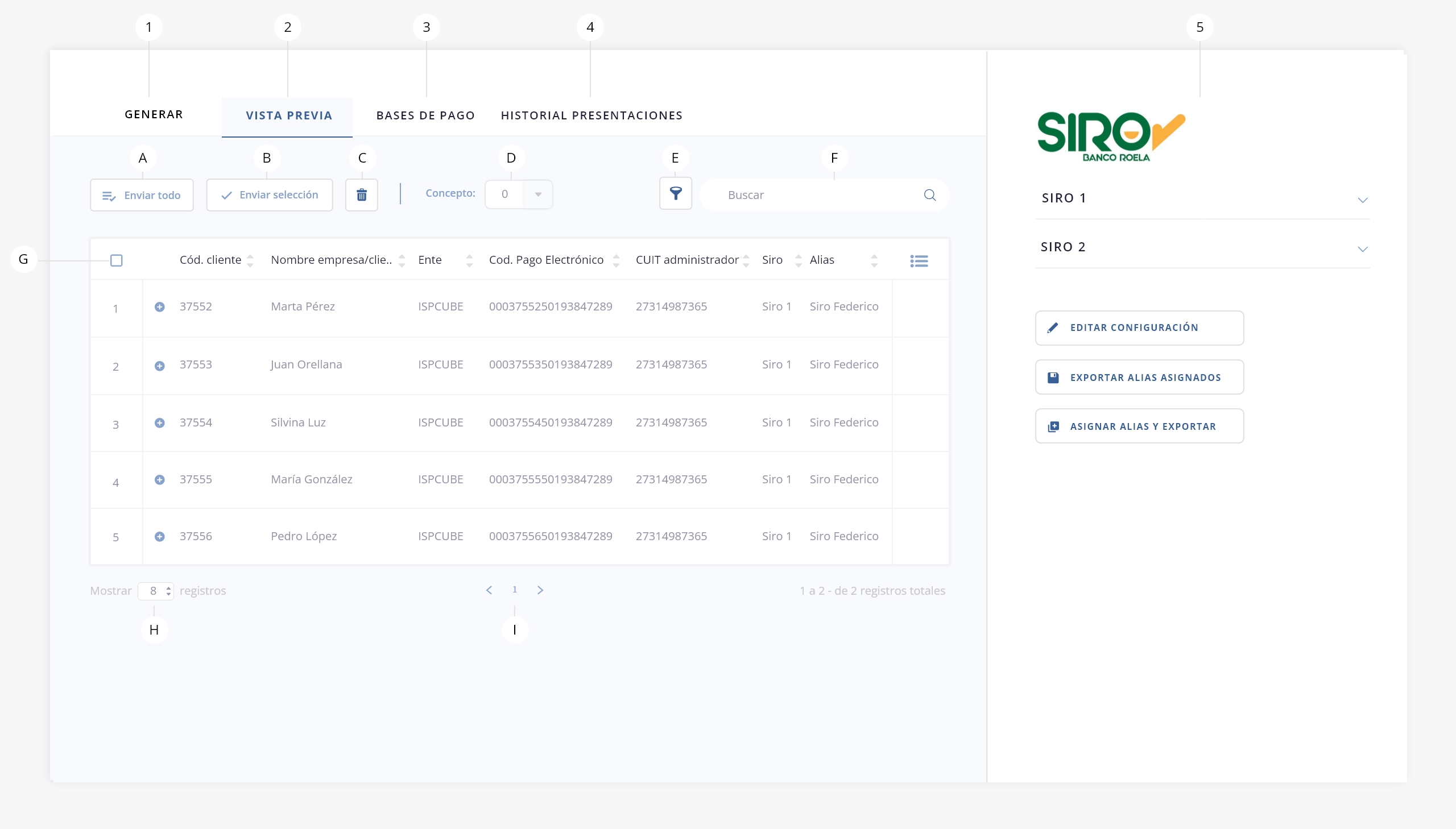Open the filter funnel icon
The image size is (1456, 829).
pos(675,193)
